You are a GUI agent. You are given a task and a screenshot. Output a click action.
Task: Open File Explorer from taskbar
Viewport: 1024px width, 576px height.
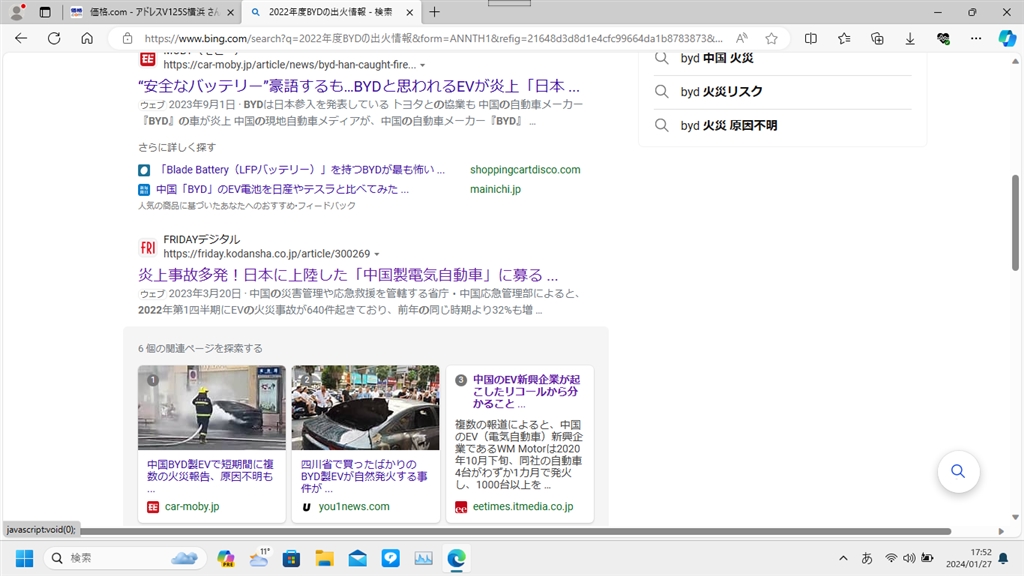325,558
